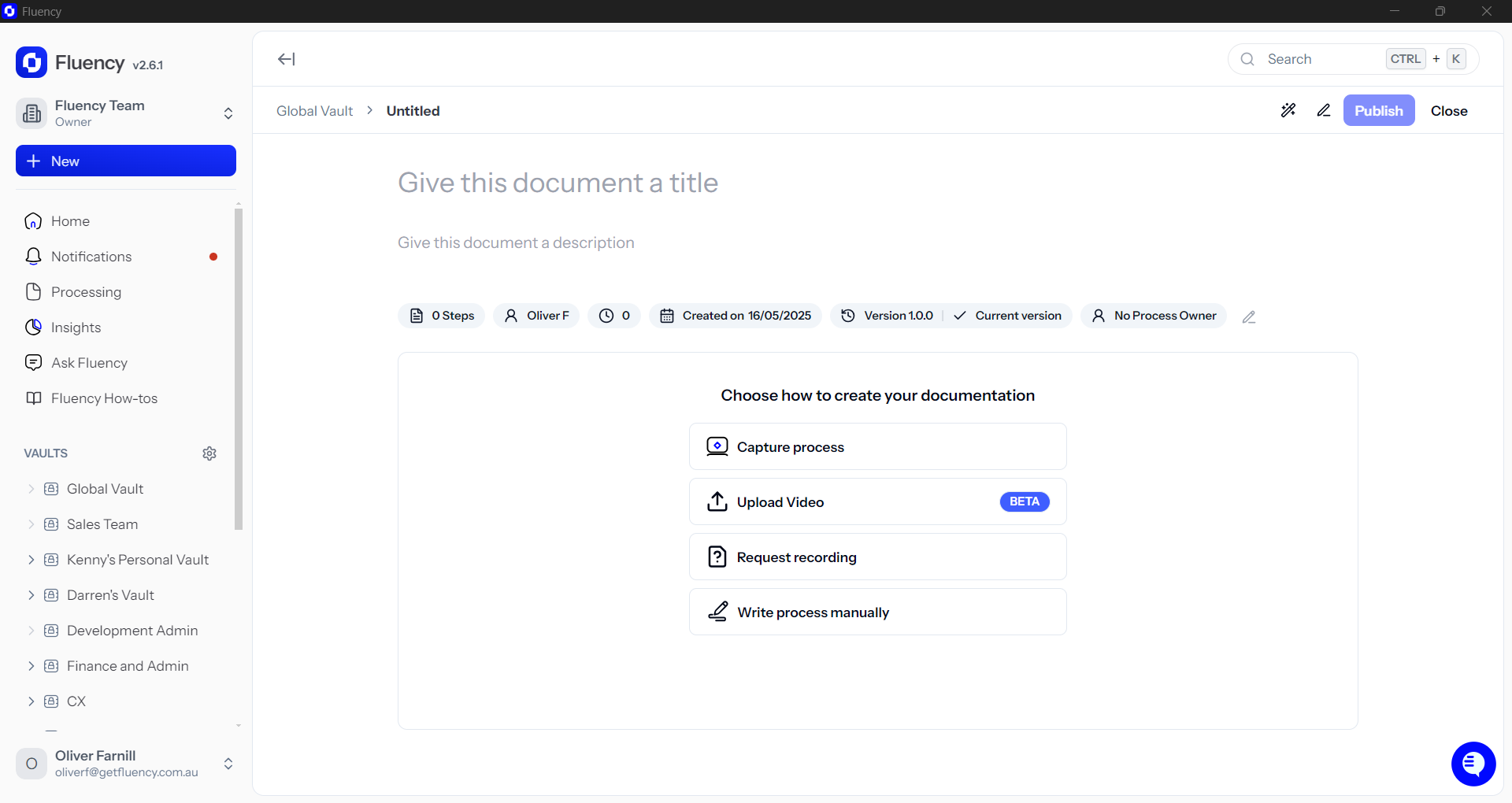Click the Write process manually pen icon

[x=717, y=612]
